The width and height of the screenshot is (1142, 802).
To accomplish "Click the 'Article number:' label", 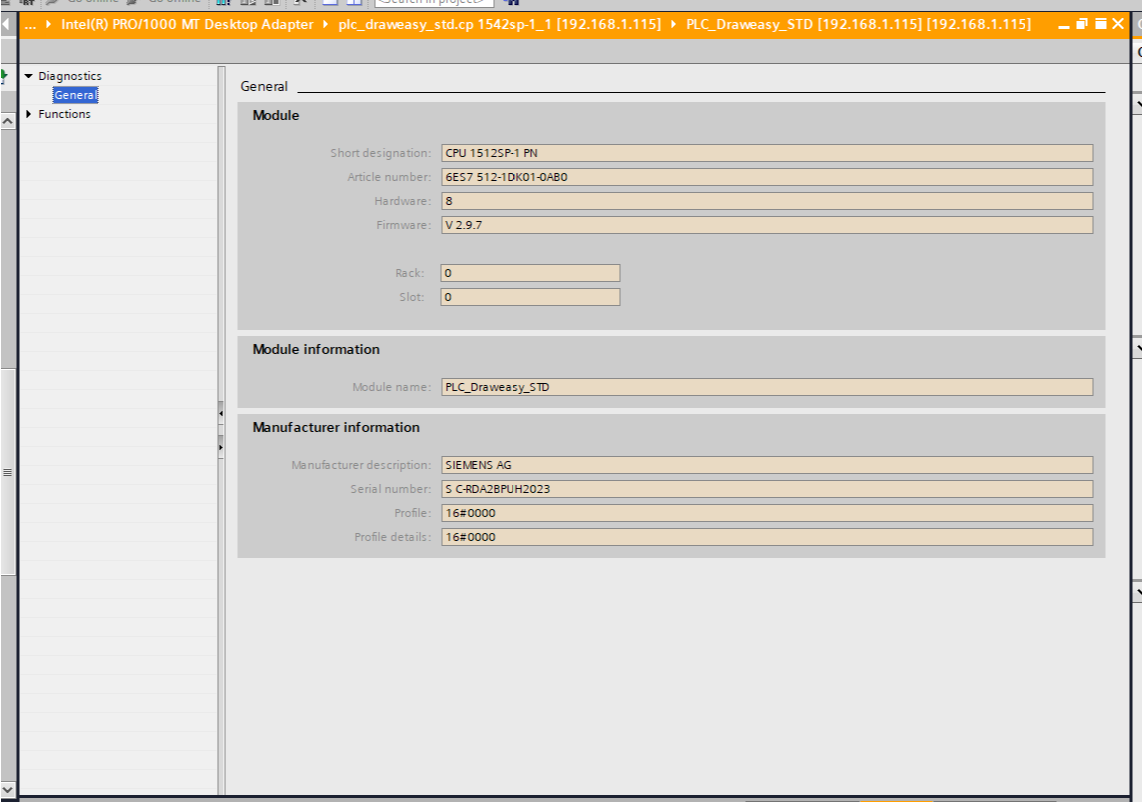I will click(x=389, y=177).
